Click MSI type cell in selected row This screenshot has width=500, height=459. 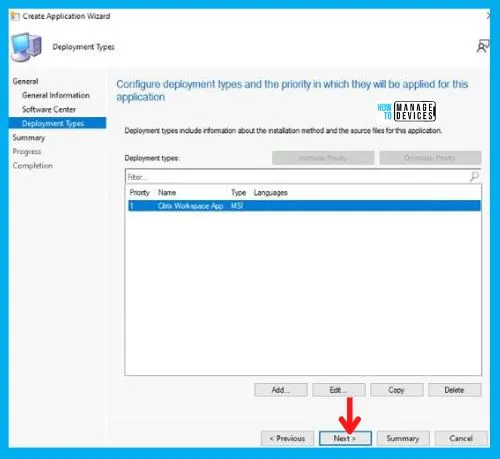237,206
